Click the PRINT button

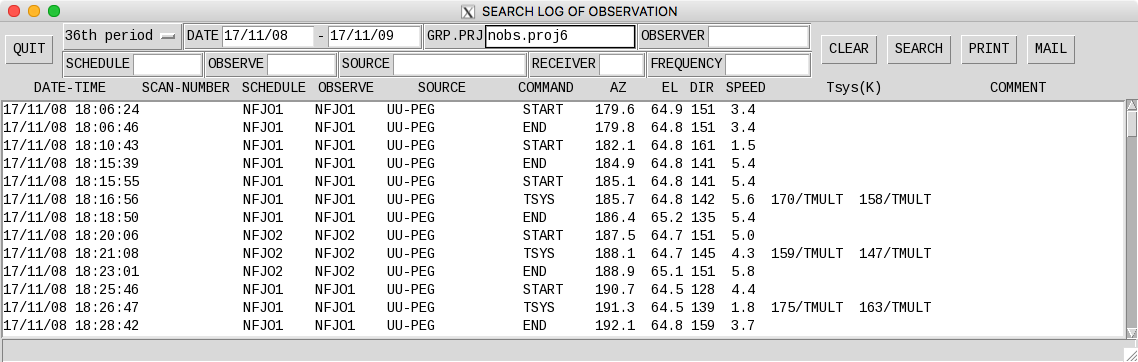[x=988, y=49]
